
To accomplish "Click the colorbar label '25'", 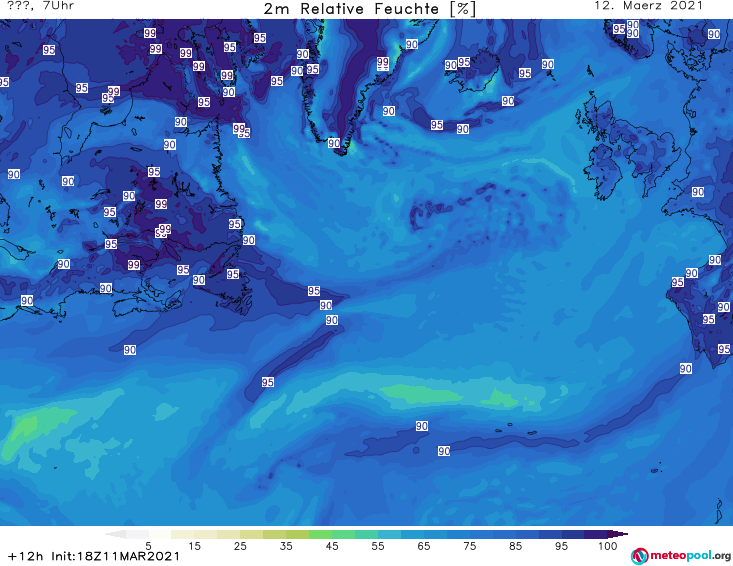I will 240,545.
